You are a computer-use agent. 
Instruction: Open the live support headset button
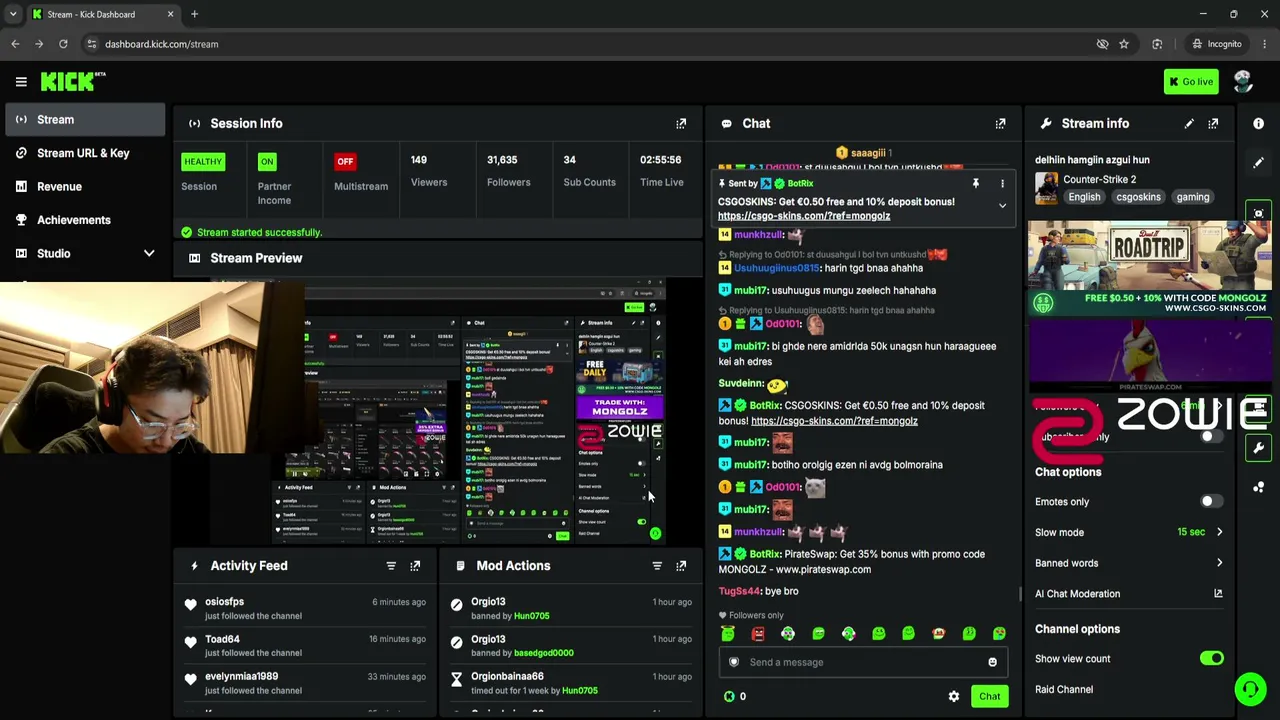1250,689
